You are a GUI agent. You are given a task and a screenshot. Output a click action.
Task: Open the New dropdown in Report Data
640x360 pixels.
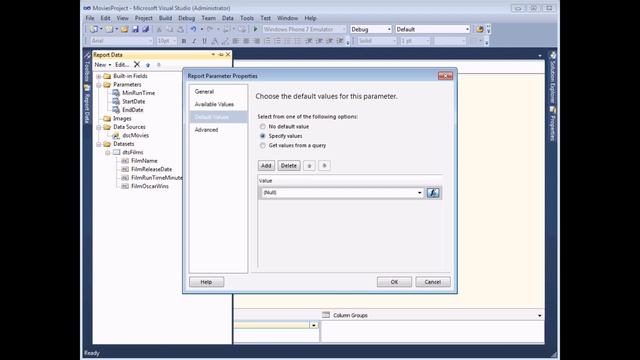(103, 65)
